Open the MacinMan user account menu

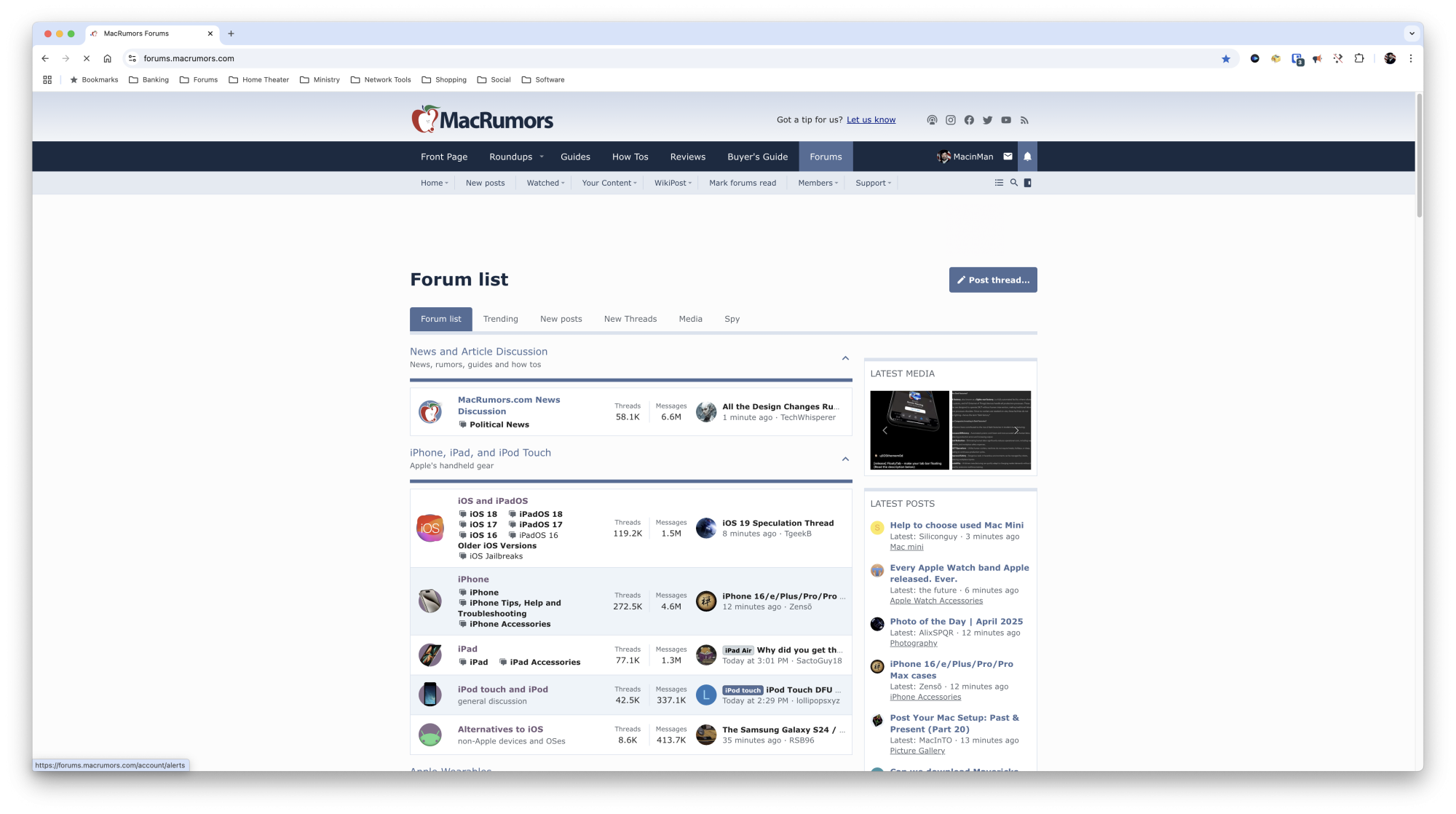[x=965, y=157]
